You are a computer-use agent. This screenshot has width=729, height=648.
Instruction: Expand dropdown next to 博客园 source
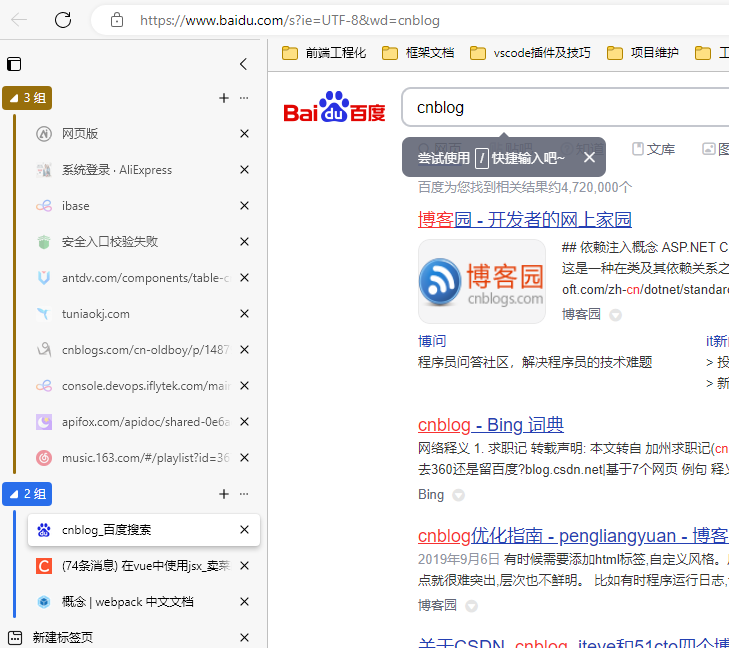tap(616, 315)
